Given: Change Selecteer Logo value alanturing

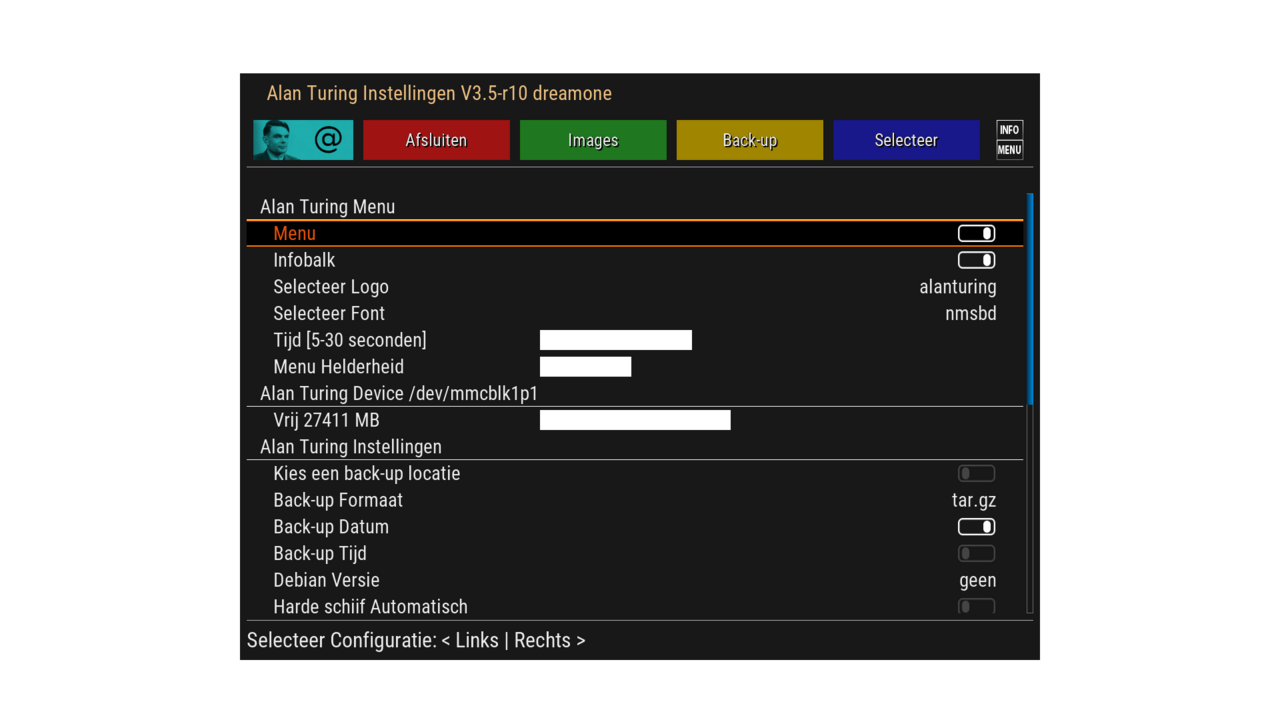Looking at the screenshot, I should [957, 287].
